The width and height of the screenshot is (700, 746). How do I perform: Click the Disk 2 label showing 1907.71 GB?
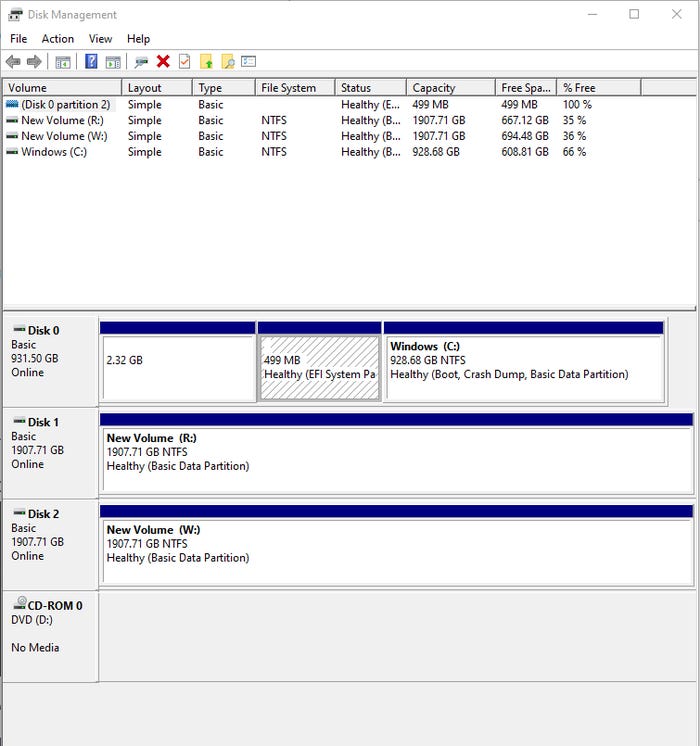[50, 544]
